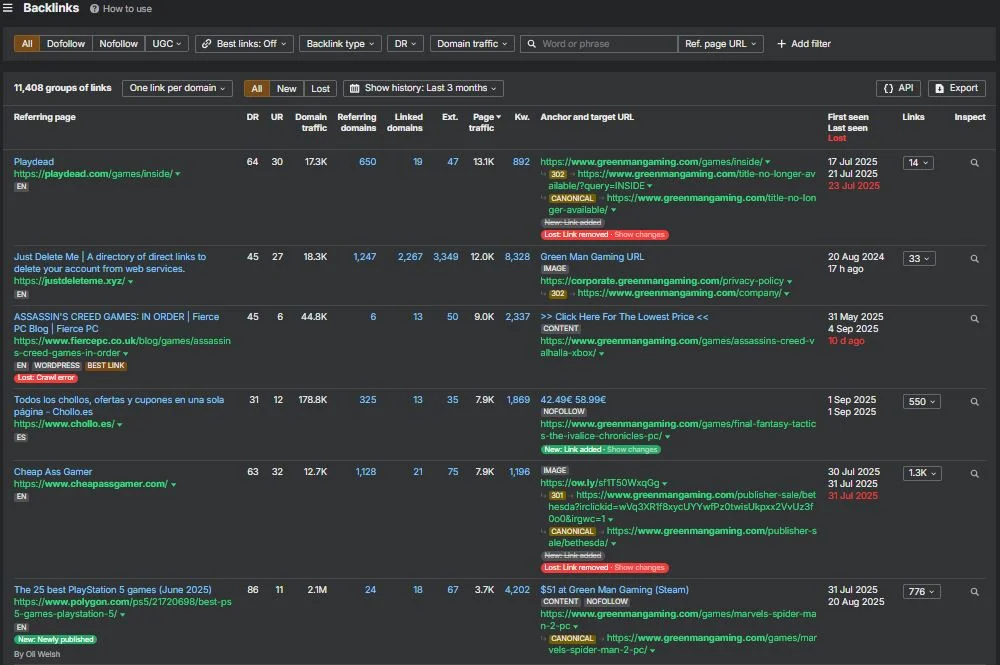
Task: Sort by Referring domains column header
Action: point(357,122)
